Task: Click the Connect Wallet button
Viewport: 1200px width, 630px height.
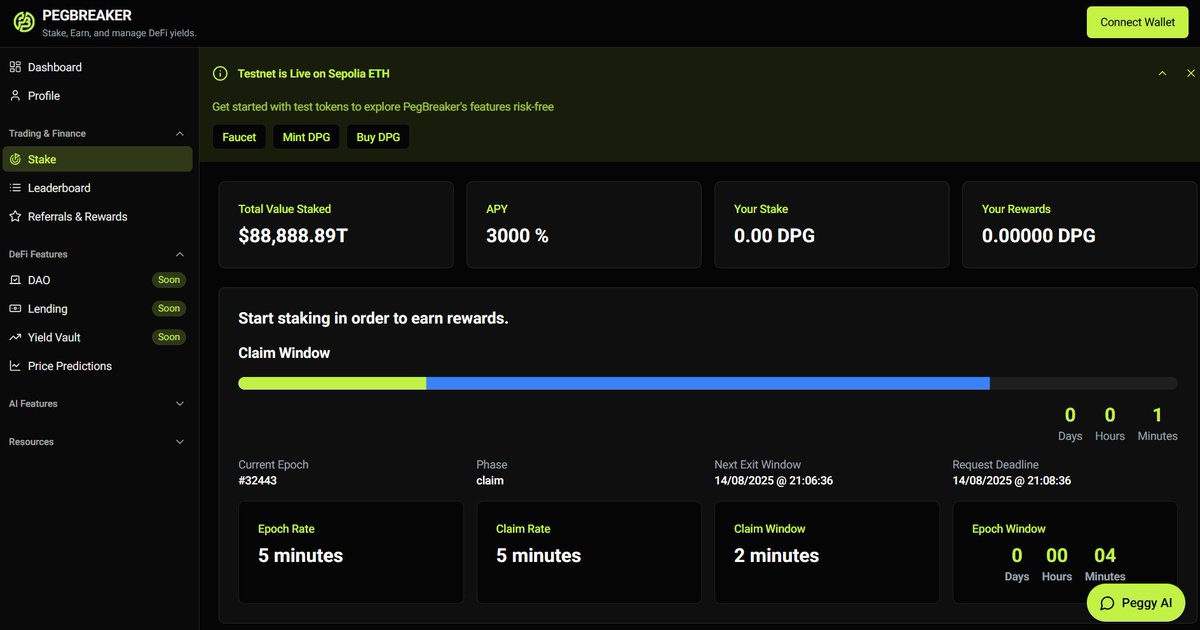Action: tap(1137, 22)
